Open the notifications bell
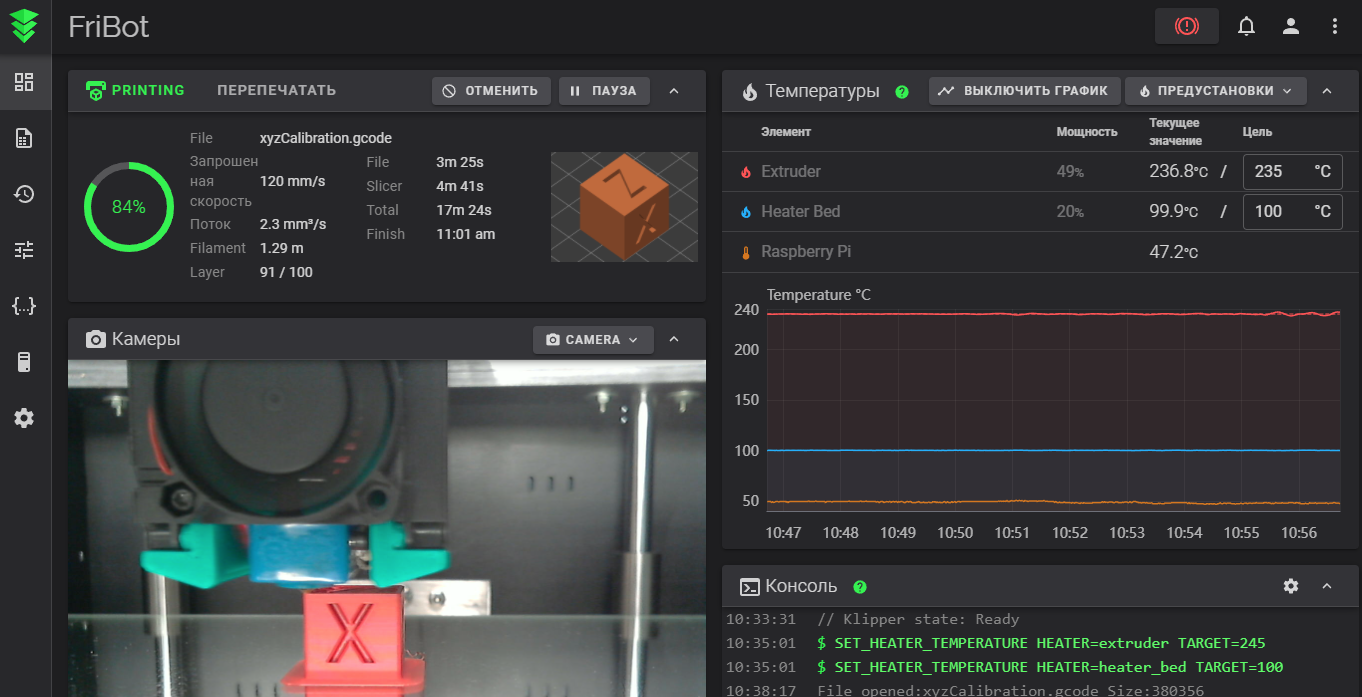The width and height of the screenshot is (1362, 697). pos(1246,27)
